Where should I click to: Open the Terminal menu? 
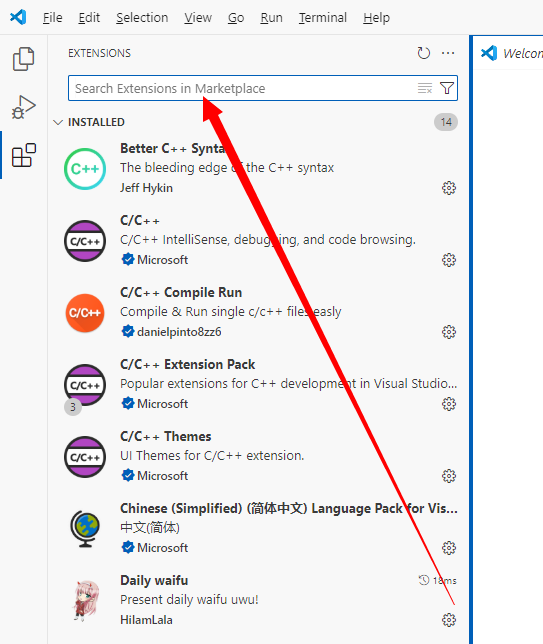(x=322, y=18)
